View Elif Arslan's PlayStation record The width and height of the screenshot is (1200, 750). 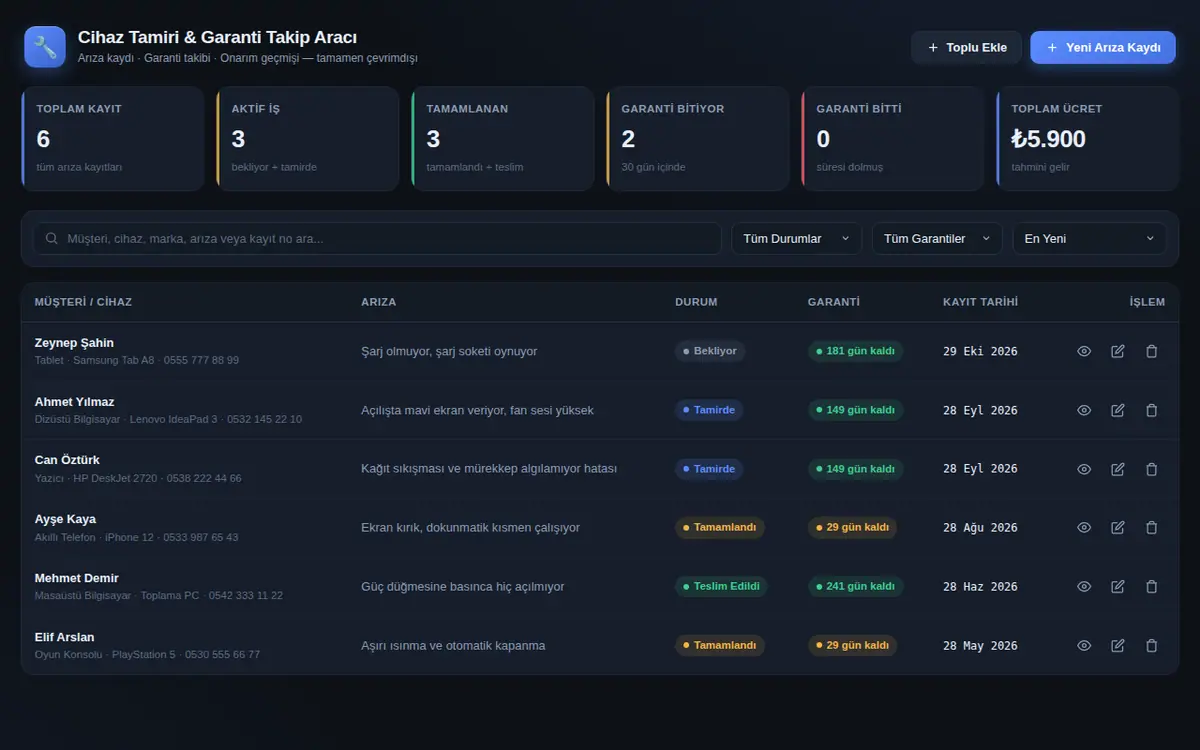click(x=1084, y=645)
